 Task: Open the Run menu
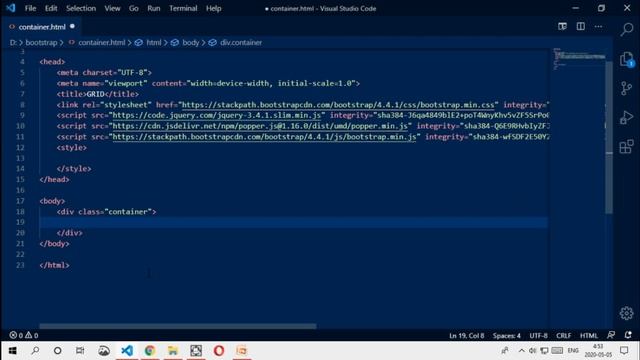click(153, 8)
